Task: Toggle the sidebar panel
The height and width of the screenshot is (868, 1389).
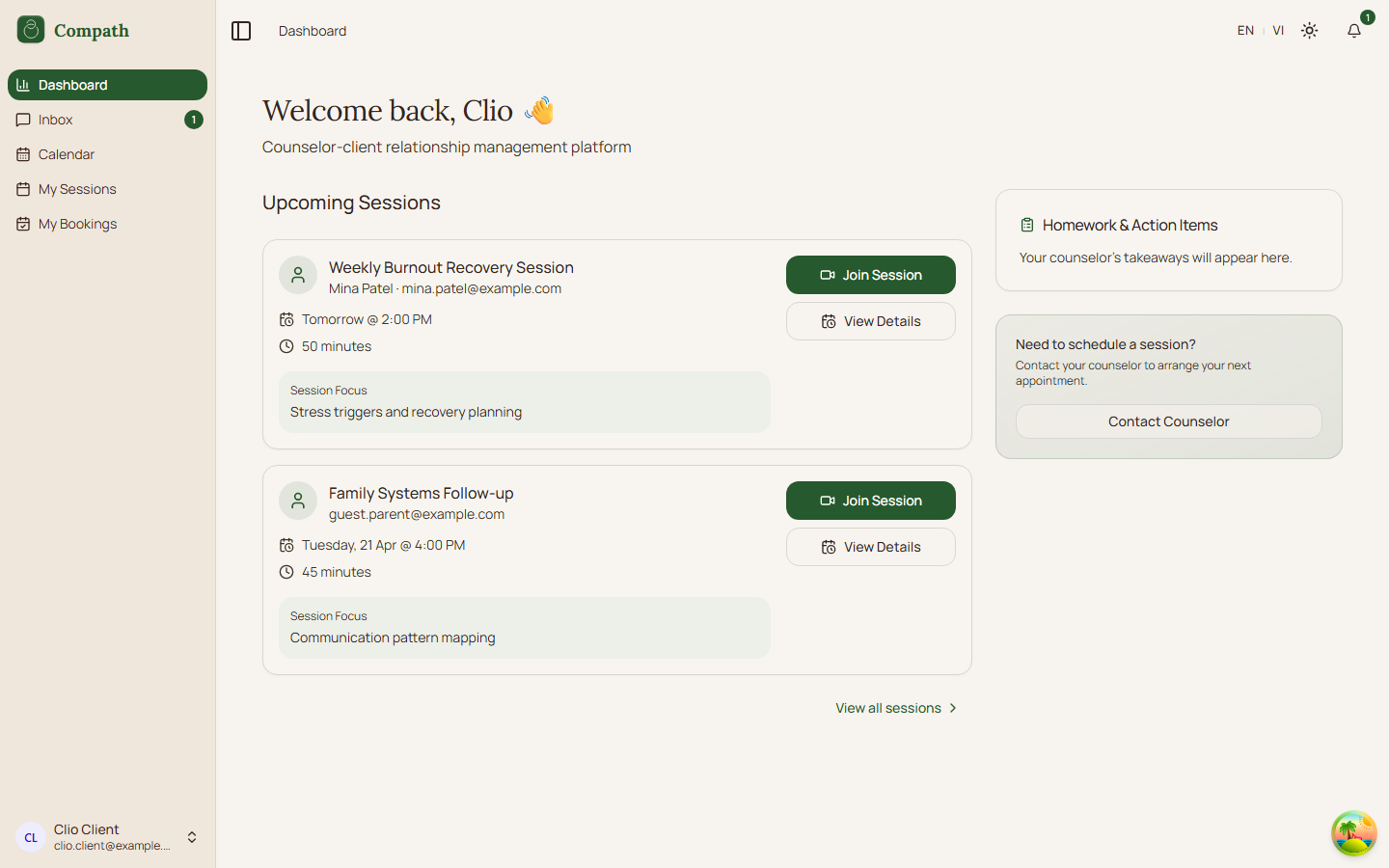Action: pyautogui.click(x=241, y=31)
